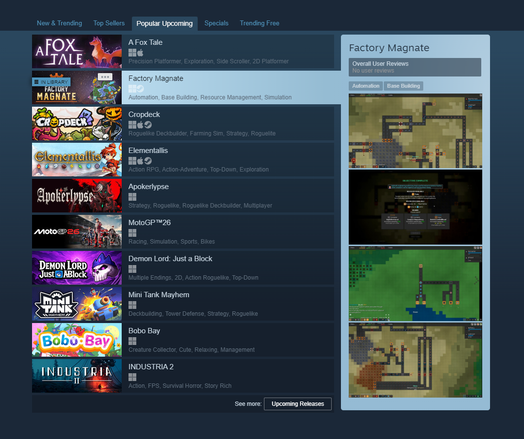Screen dimensions: 524x439
Task: Click the Windows icon under A Fox Tale
Action: pos(132,52)
